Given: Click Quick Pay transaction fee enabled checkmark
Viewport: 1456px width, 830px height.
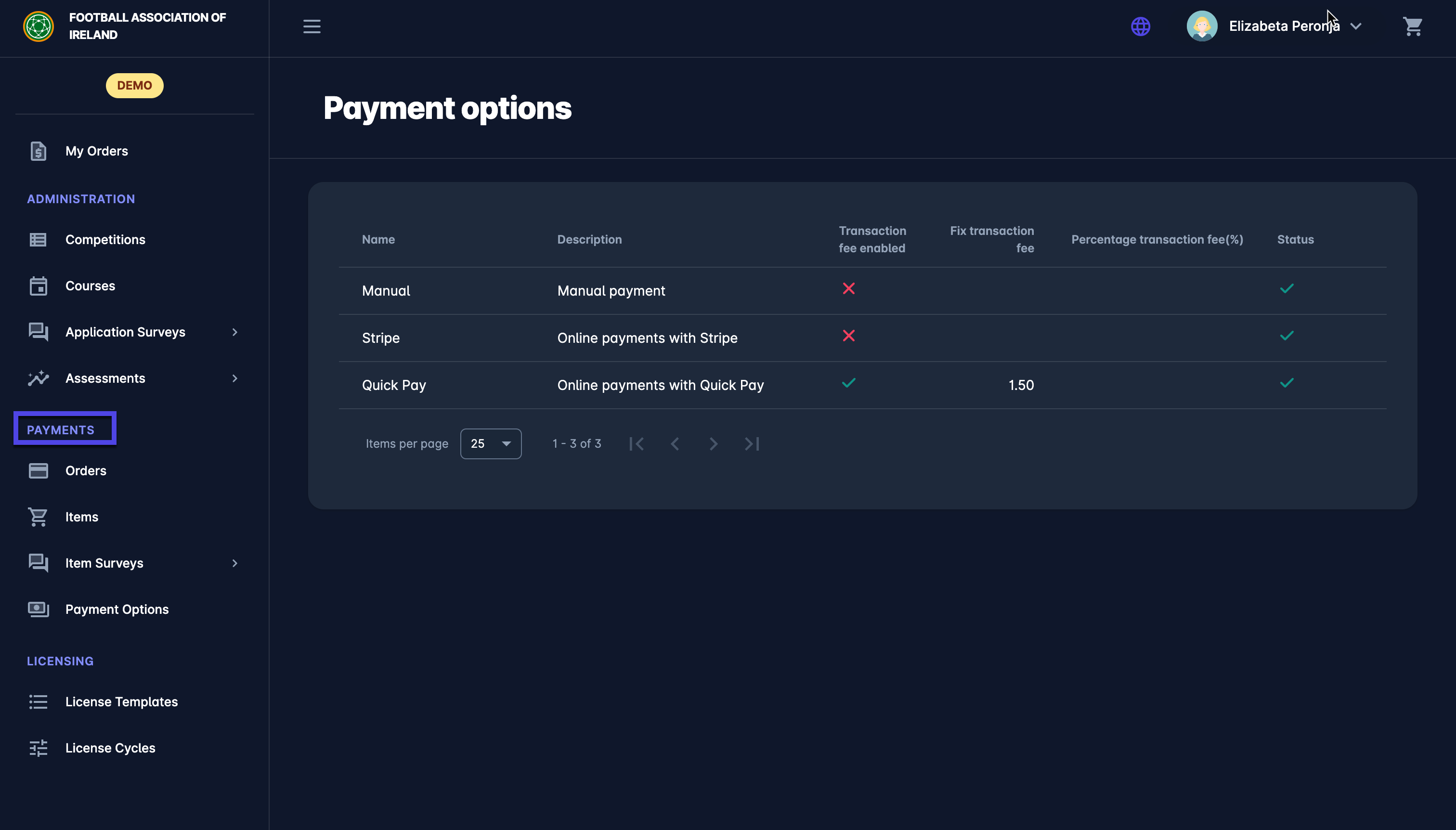Looking at the screenshot, I should (848, 383).
